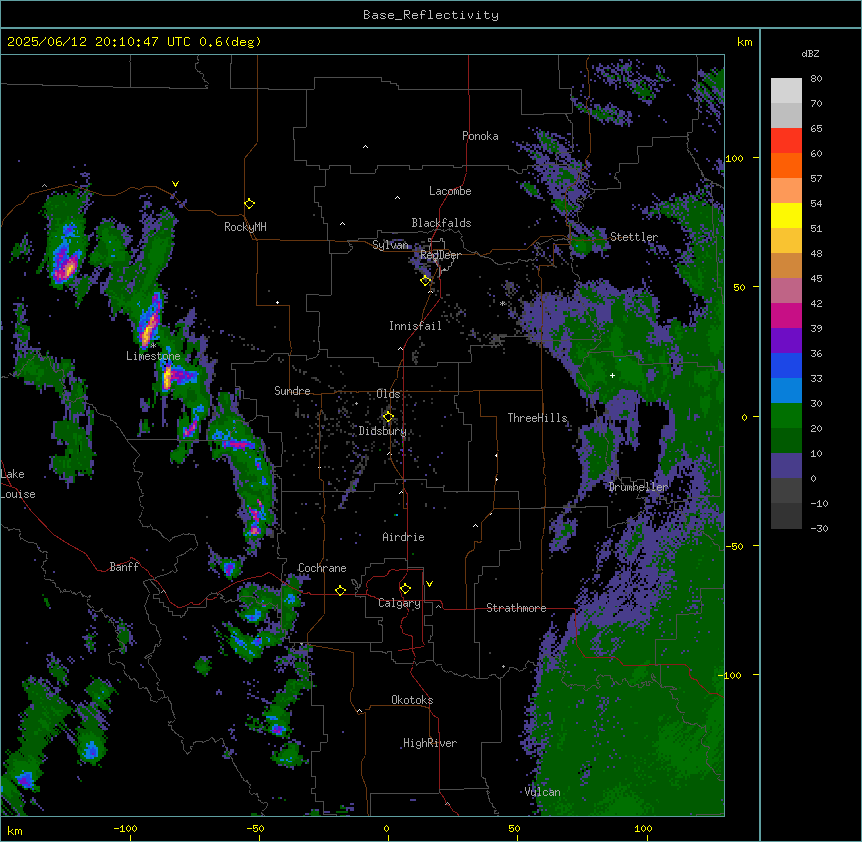
Task: Select the Lacombe city label
Action: (x=450, y=191)
